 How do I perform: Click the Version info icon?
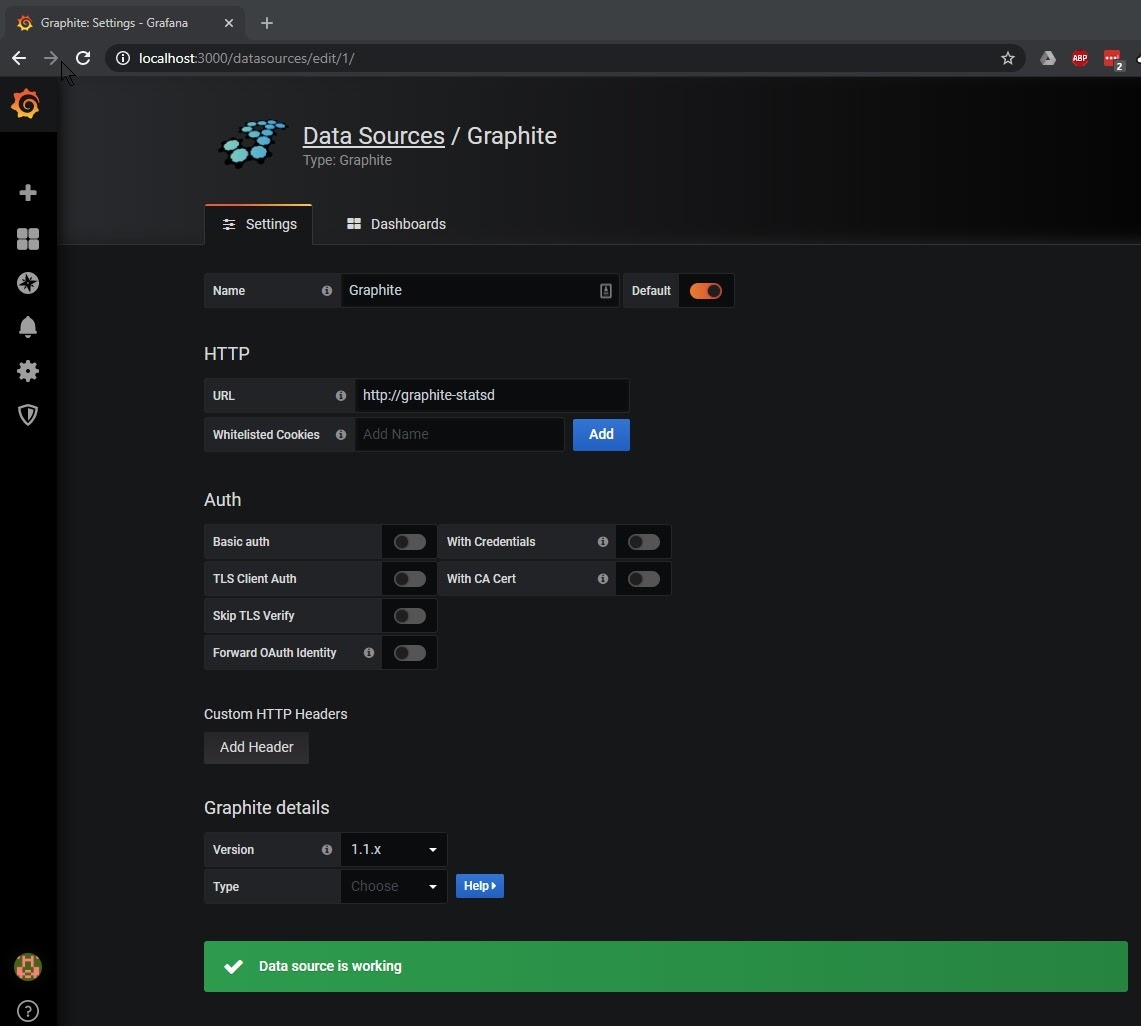pyautogui.click(x=327, y=850)
